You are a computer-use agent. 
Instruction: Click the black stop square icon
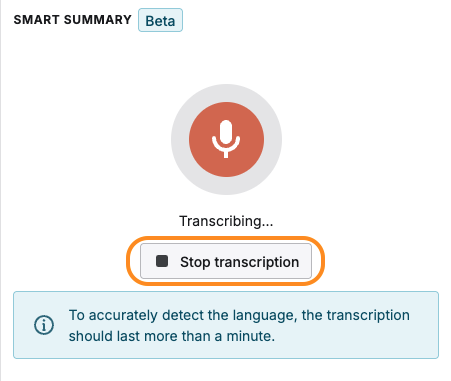(x=162, y=261)
